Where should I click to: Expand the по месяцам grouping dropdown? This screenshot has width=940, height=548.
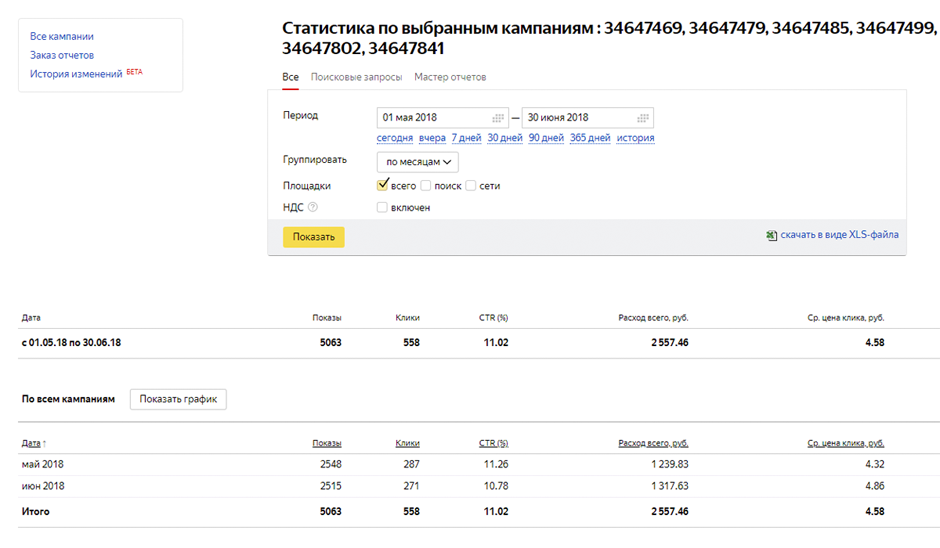pyautogui.click(x=418, y=162)
